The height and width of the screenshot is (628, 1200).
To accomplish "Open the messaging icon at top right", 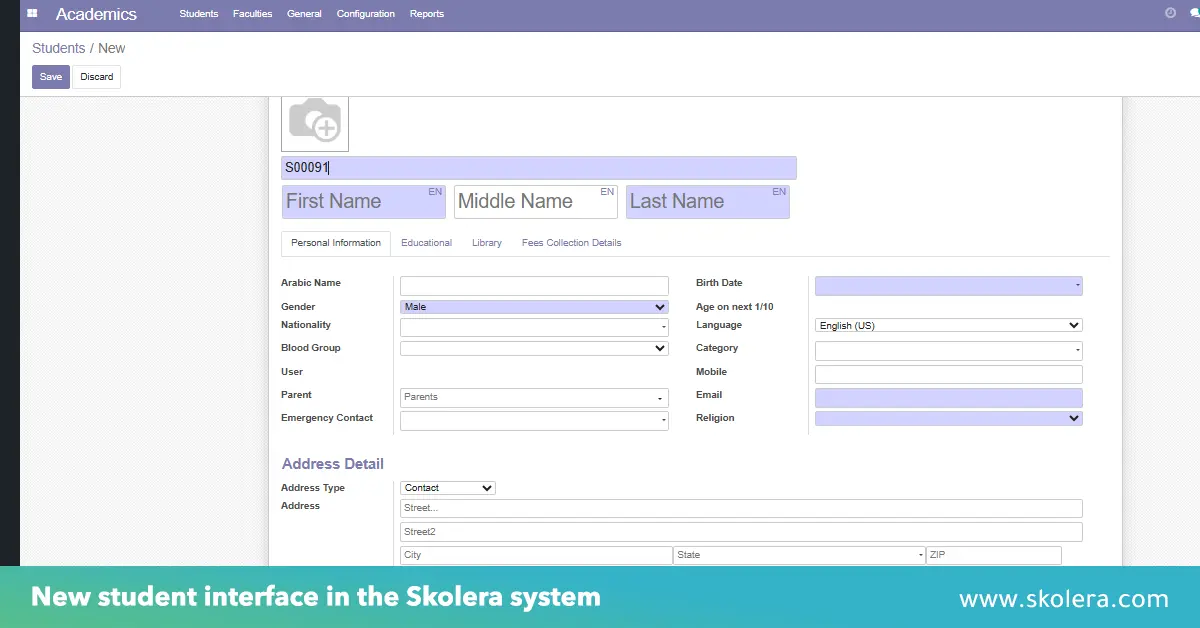I will (1195, 12).
